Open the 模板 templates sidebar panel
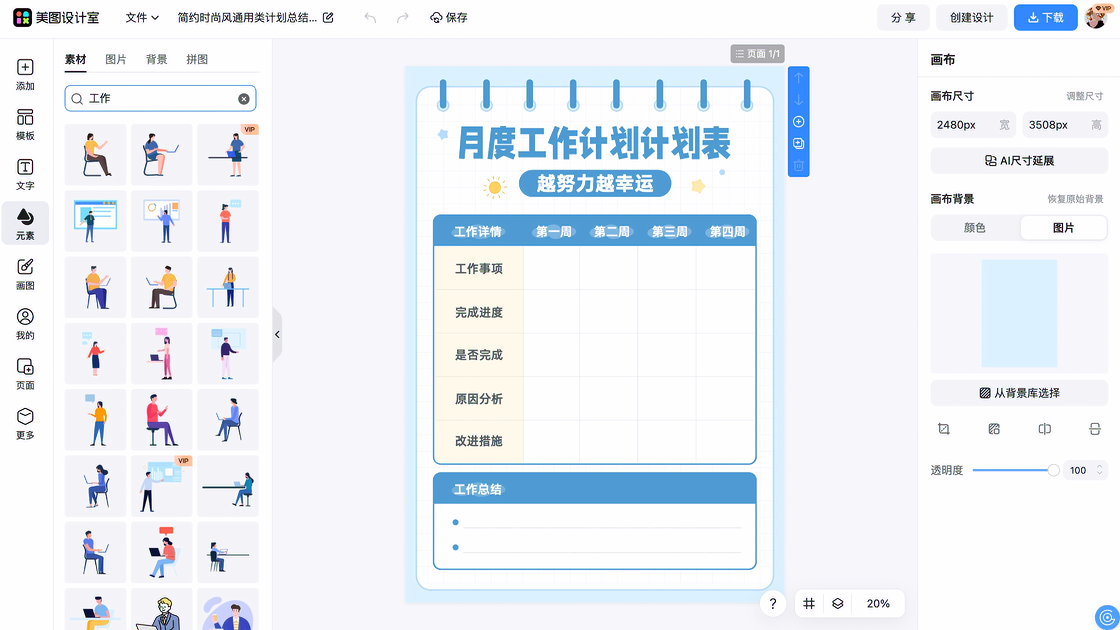 25,125
